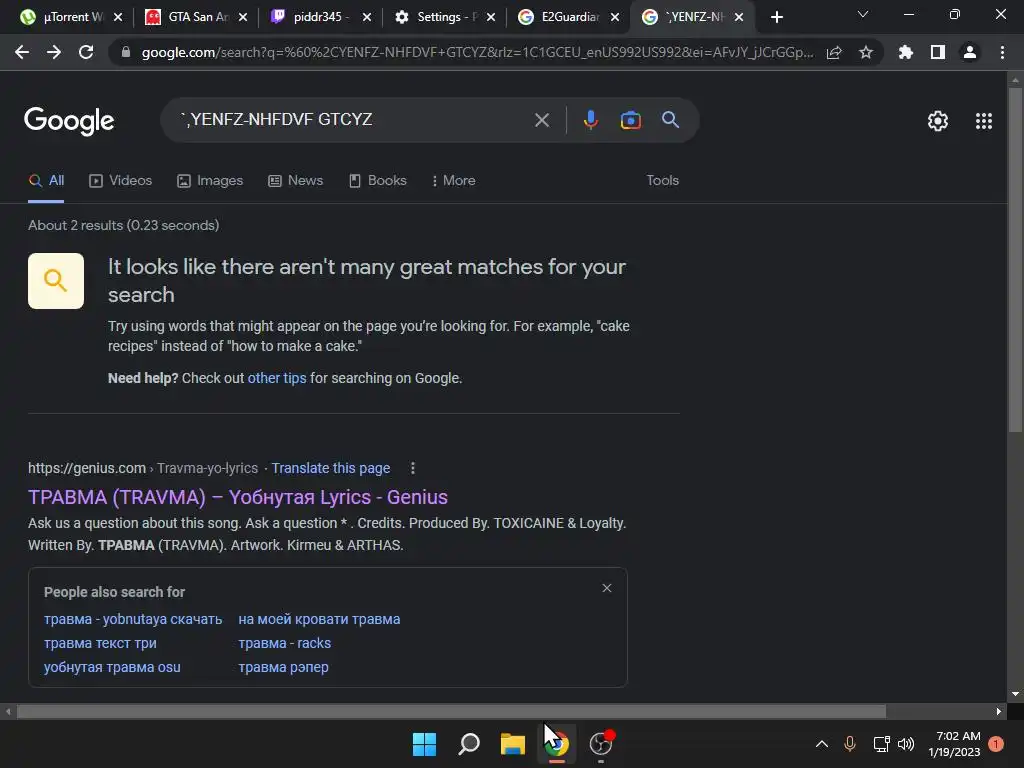Select the Images search filter
Screen dimensions: 1024x768
point(210,180)
